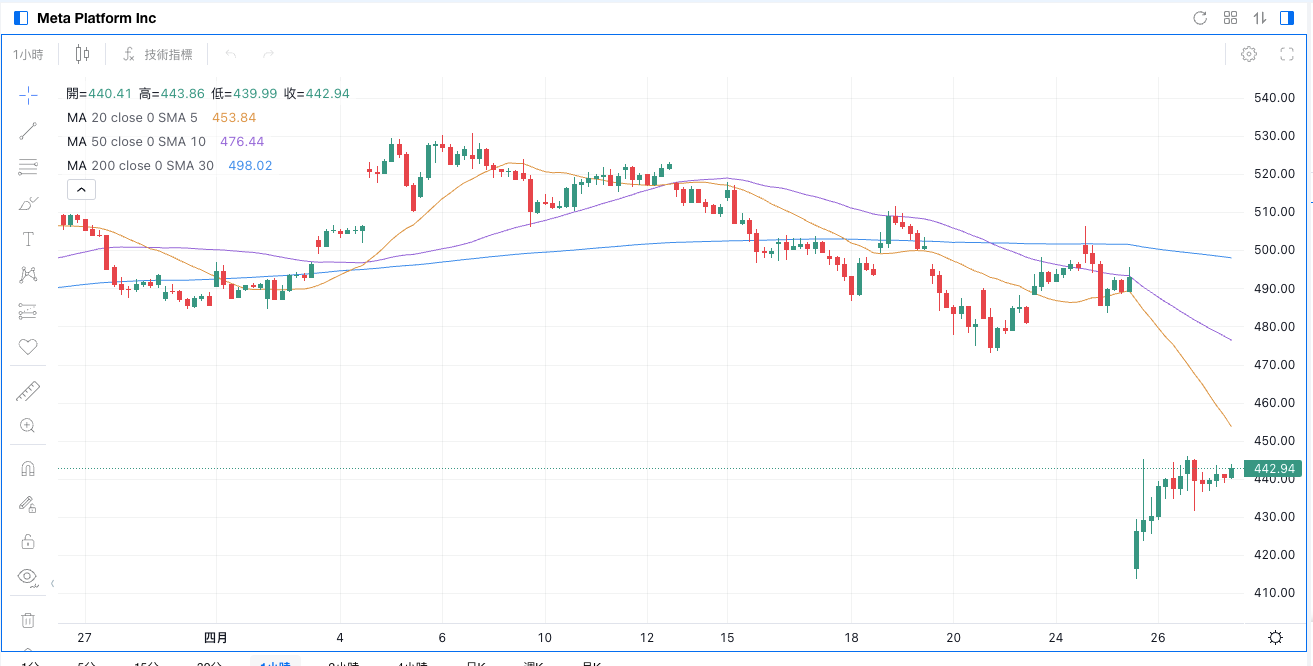Viewport: 1313px width, 666px height.
Task: Open the 技術指標 indicators menu
Action: click(158, 54)
